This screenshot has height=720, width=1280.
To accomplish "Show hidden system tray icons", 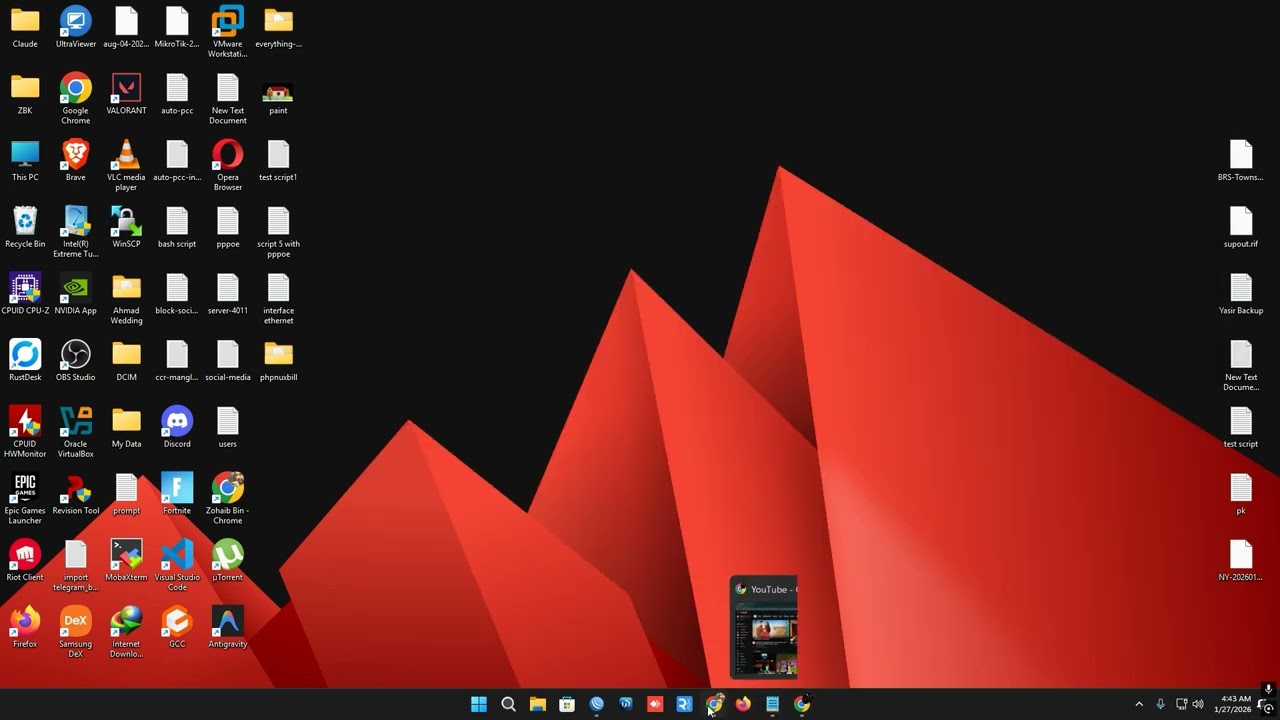I will click(1139, 704).
